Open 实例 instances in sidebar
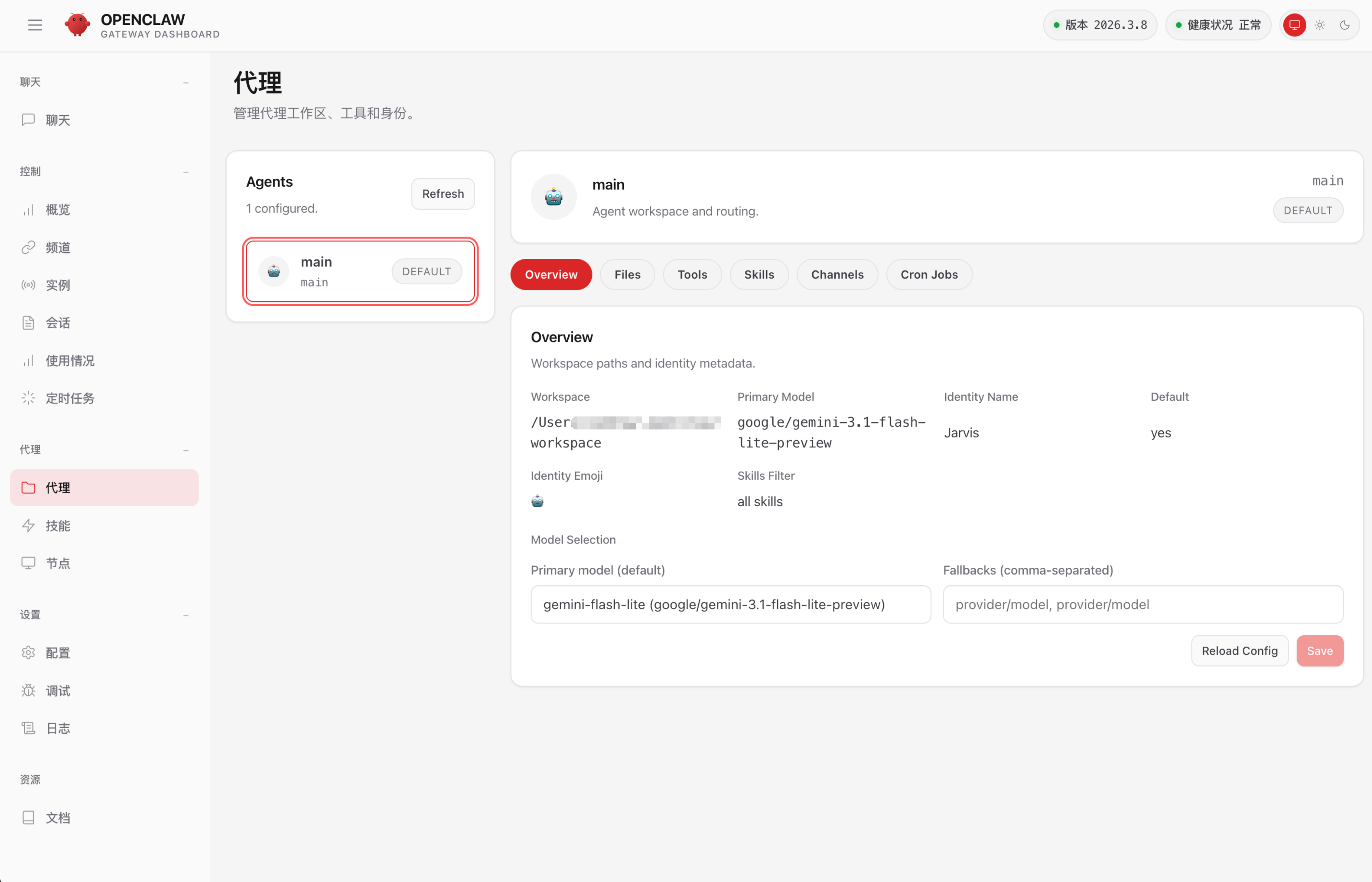Image resolution: width=1372 pixels, height=882 pixels. (57, 285)
